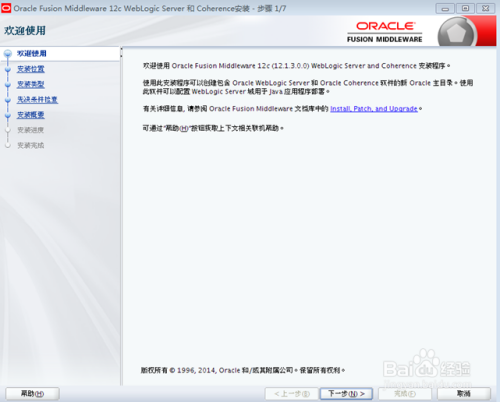
Task: Open the Install, Patch, and Upgrade link
Action: point(374,109)
